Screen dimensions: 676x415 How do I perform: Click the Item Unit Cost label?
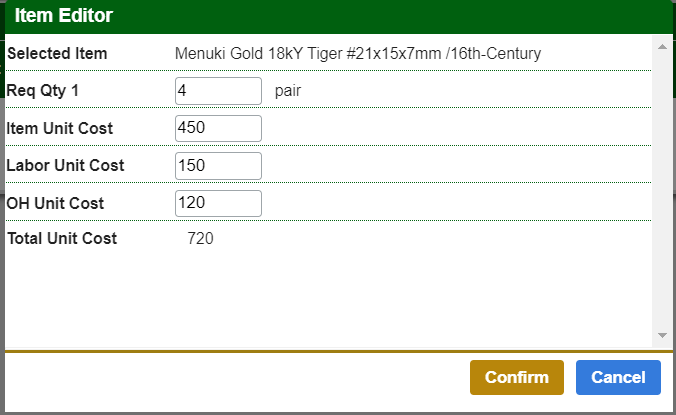60,128
